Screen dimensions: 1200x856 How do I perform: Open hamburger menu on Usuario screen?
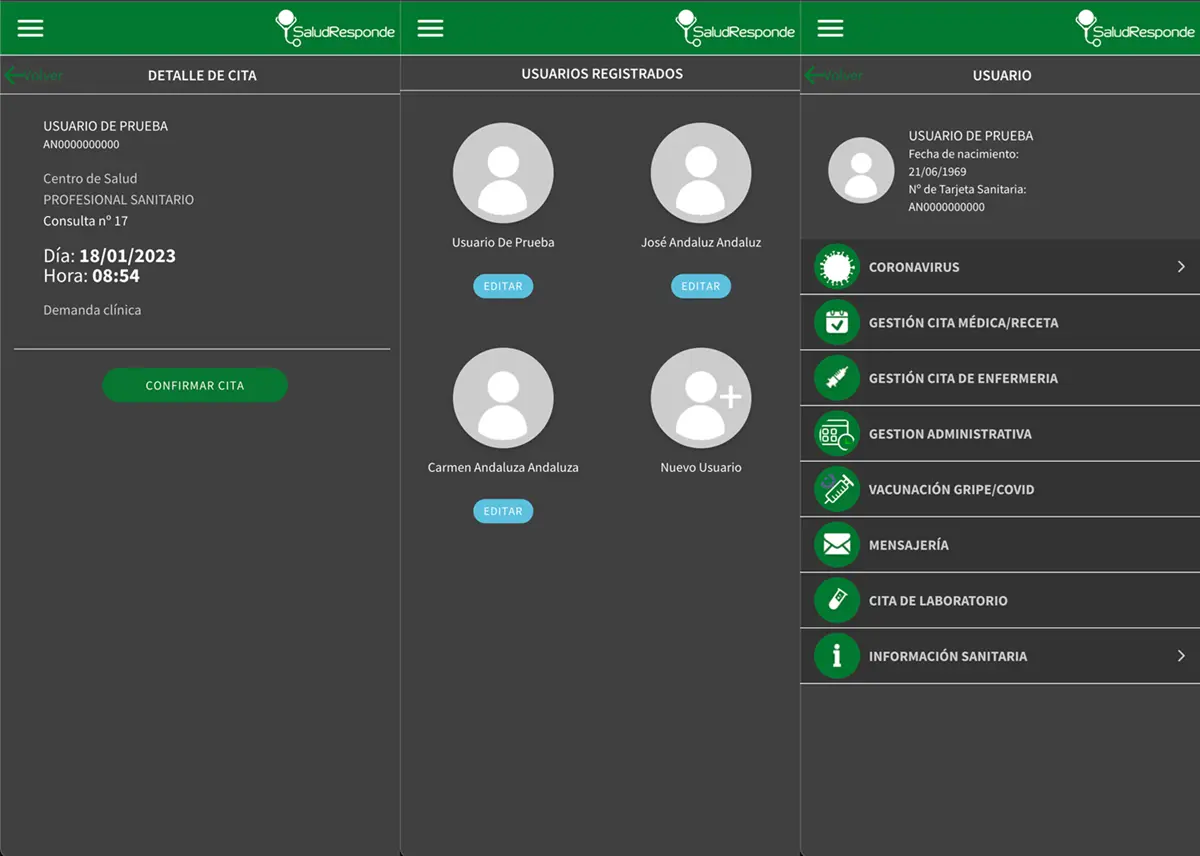pyautogui.click(x=831, y=28)
